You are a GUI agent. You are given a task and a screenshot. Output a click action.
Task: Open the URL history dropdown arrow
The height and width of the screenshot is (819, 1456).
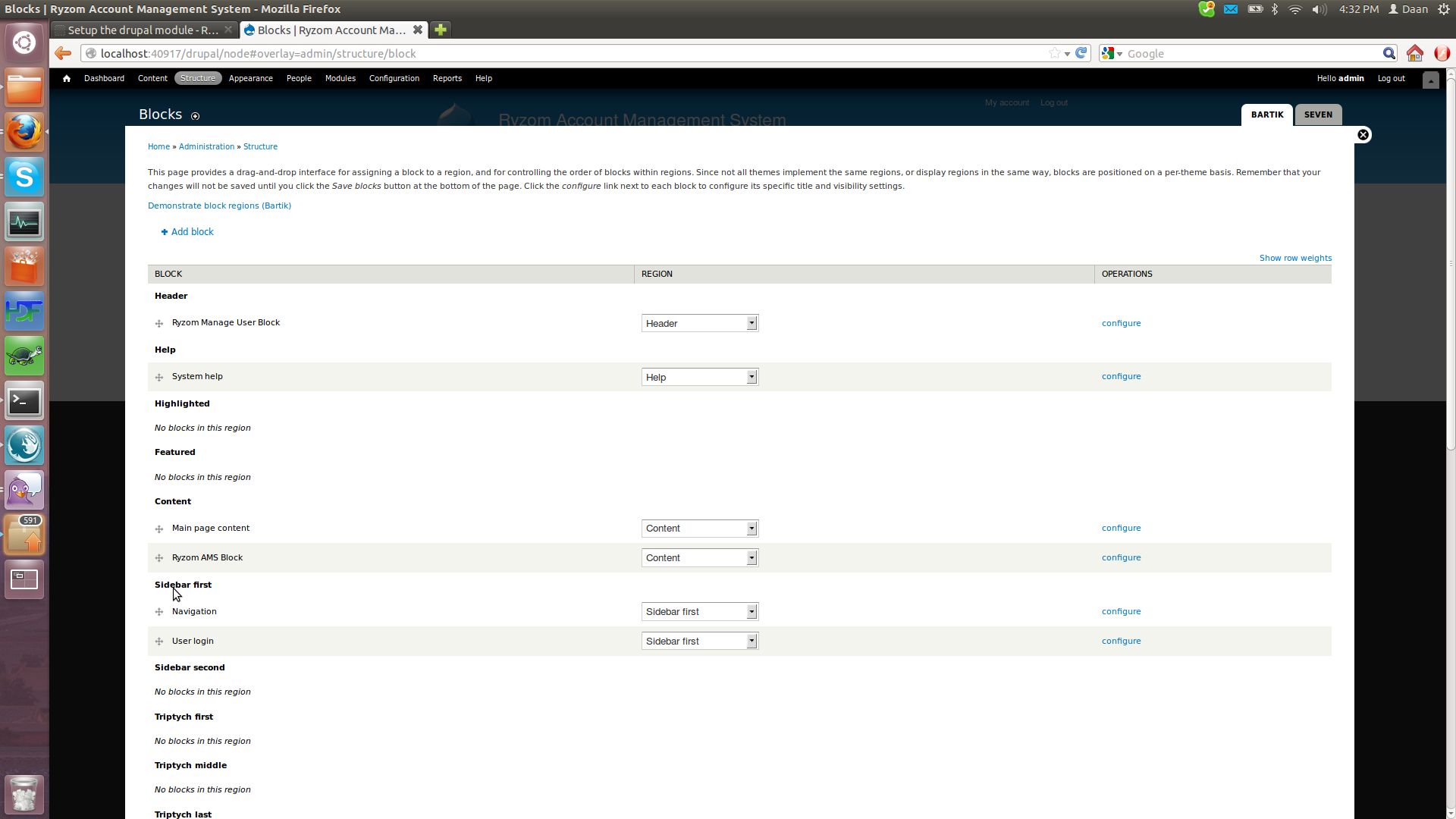[x=1067, y=54]
